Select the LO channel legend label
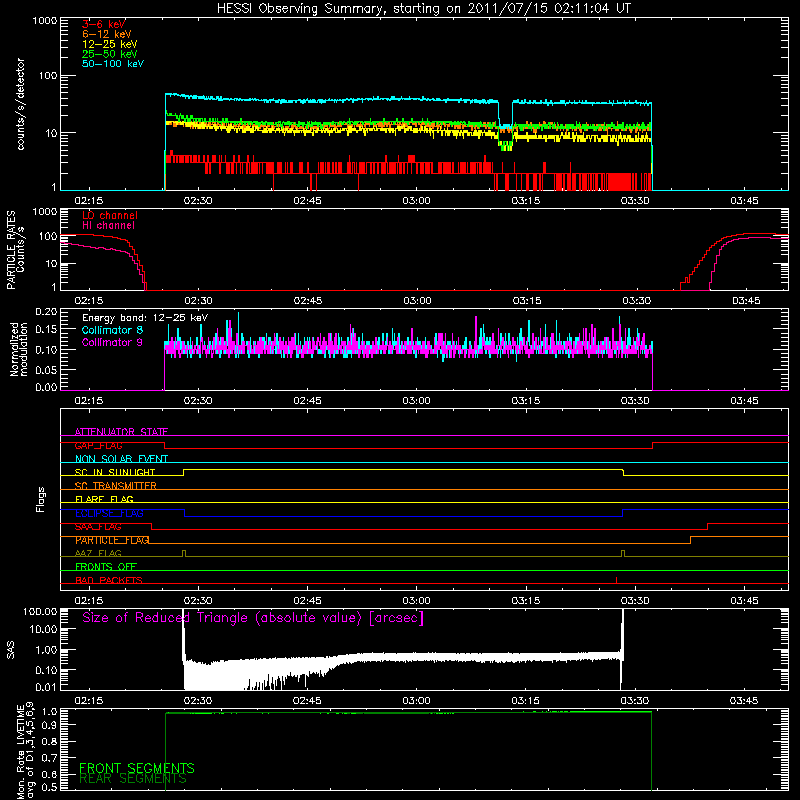This screenshot has height=800, width=800. click(x=110, y=215)
